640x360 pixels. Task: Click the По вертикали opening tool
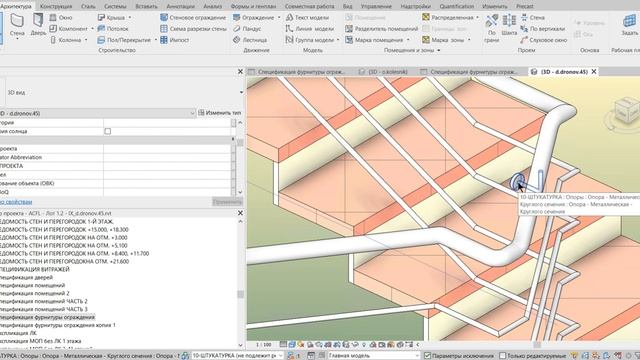point(542,29)
